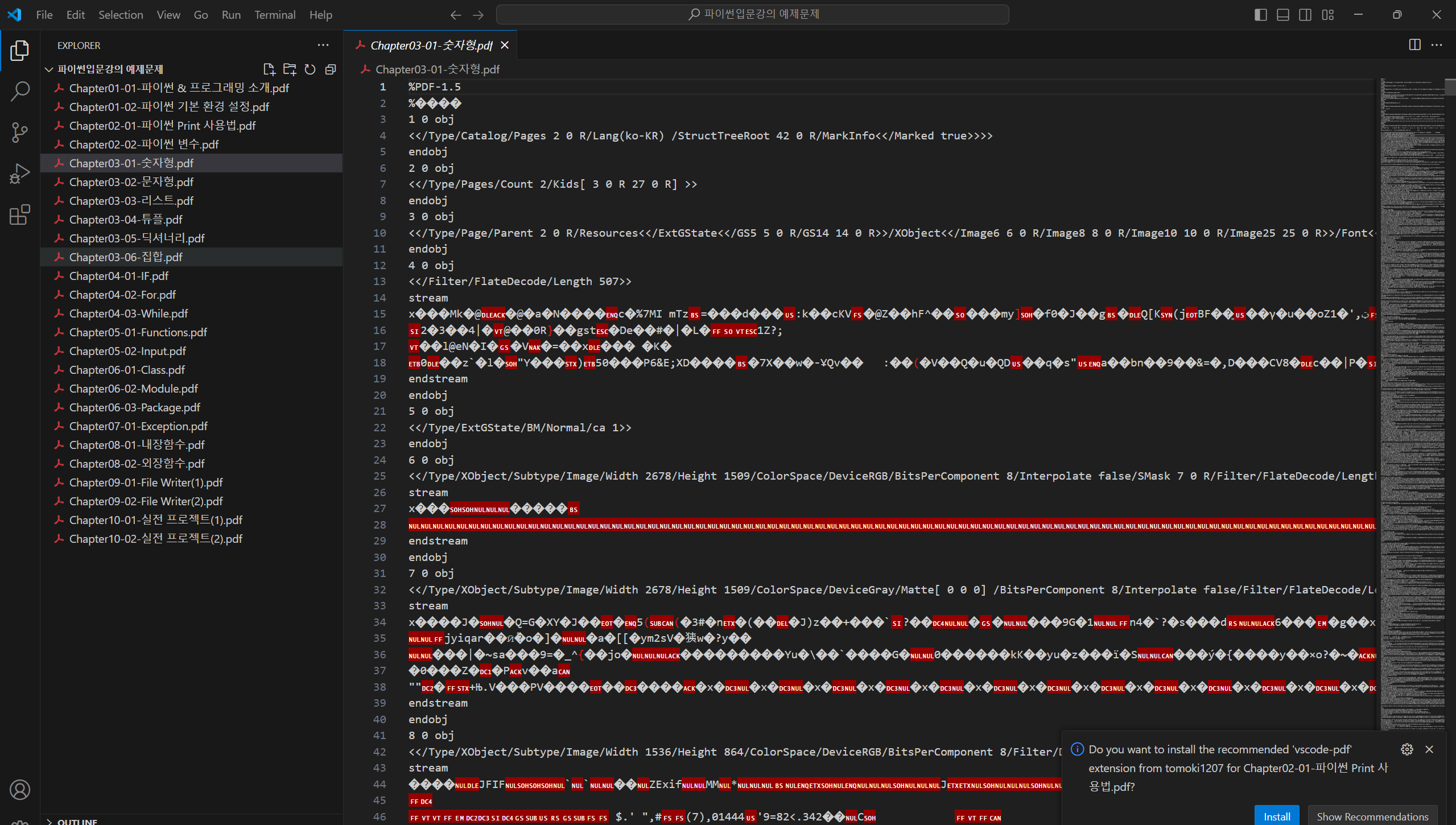This screenshot has height=825, width=1456.
Task: Click the command center search box
Action: click(x=752, y=15)
